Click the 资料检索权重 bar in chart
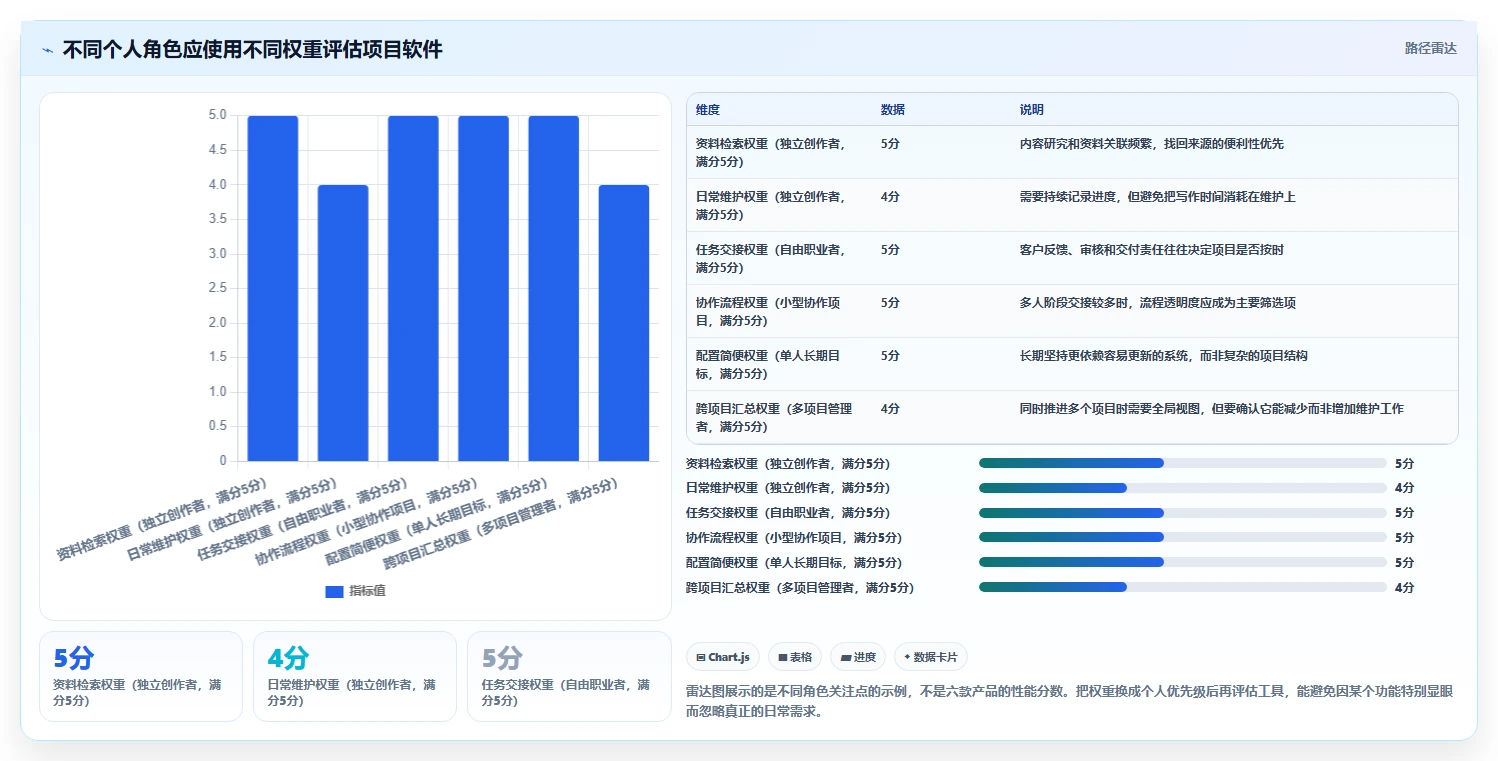Image resolution: width=1498 pixels, height=761 pixels. [273, 288]
